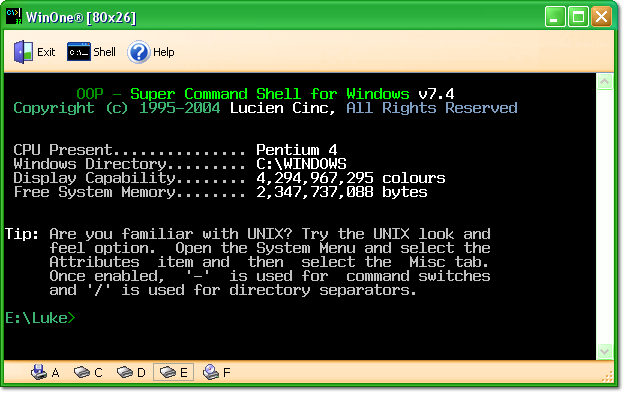This screenshot has height=394, width=625.
Task: Click the active drive E button
Action: point(173,372)
